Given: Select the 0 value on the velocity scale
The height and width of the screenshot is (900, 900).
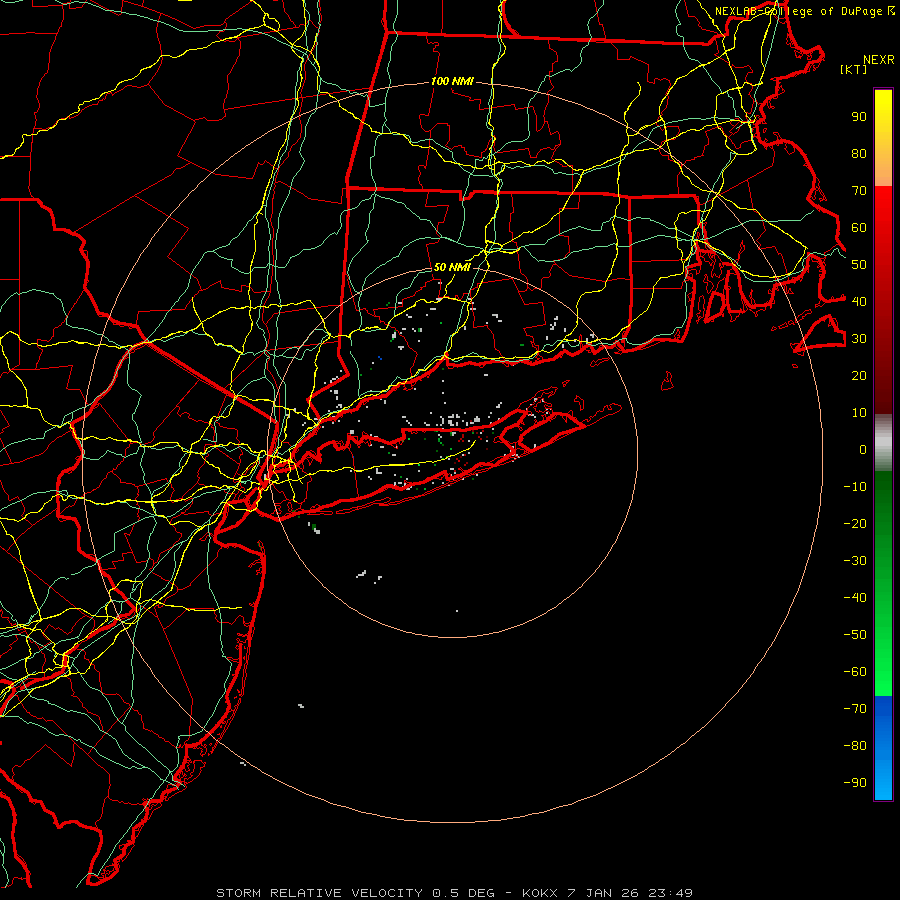Looking at the screenshot, I should pos(863,450).
